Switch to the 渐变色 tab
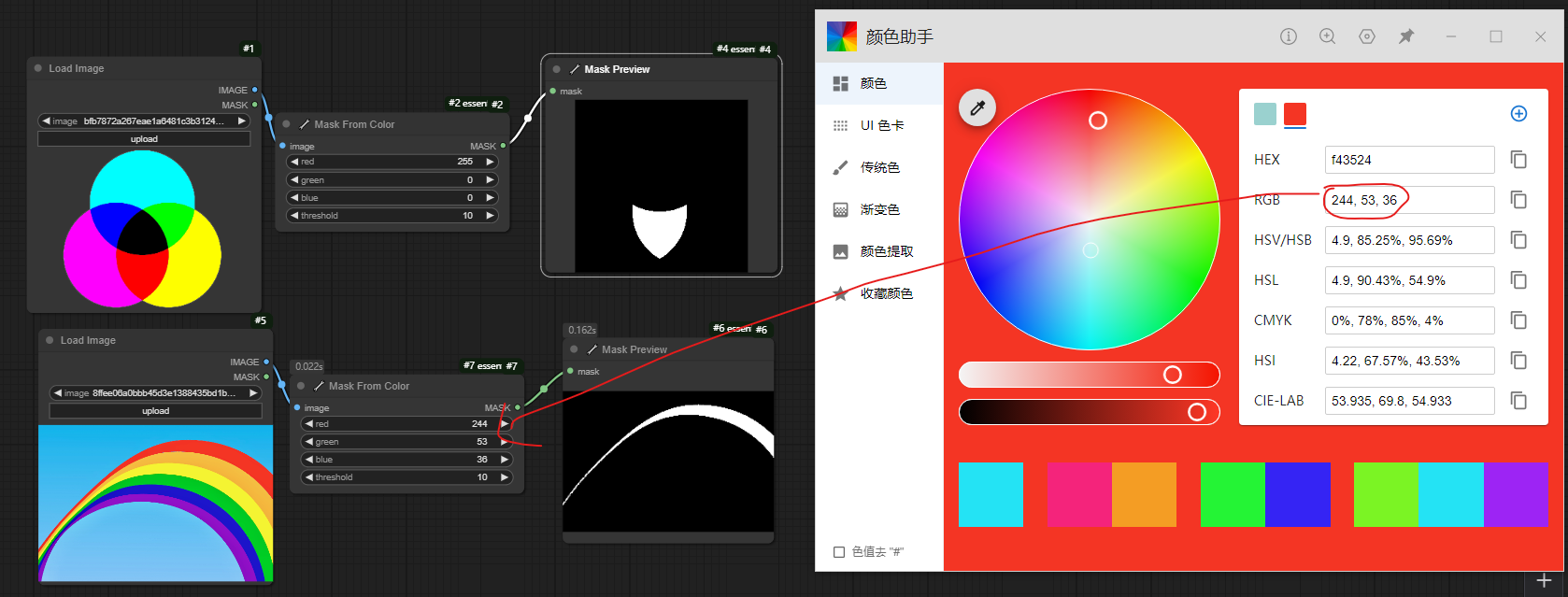The height and width of the screenshot is (597, 1568). pyautogui.click(x=878, y=209)
